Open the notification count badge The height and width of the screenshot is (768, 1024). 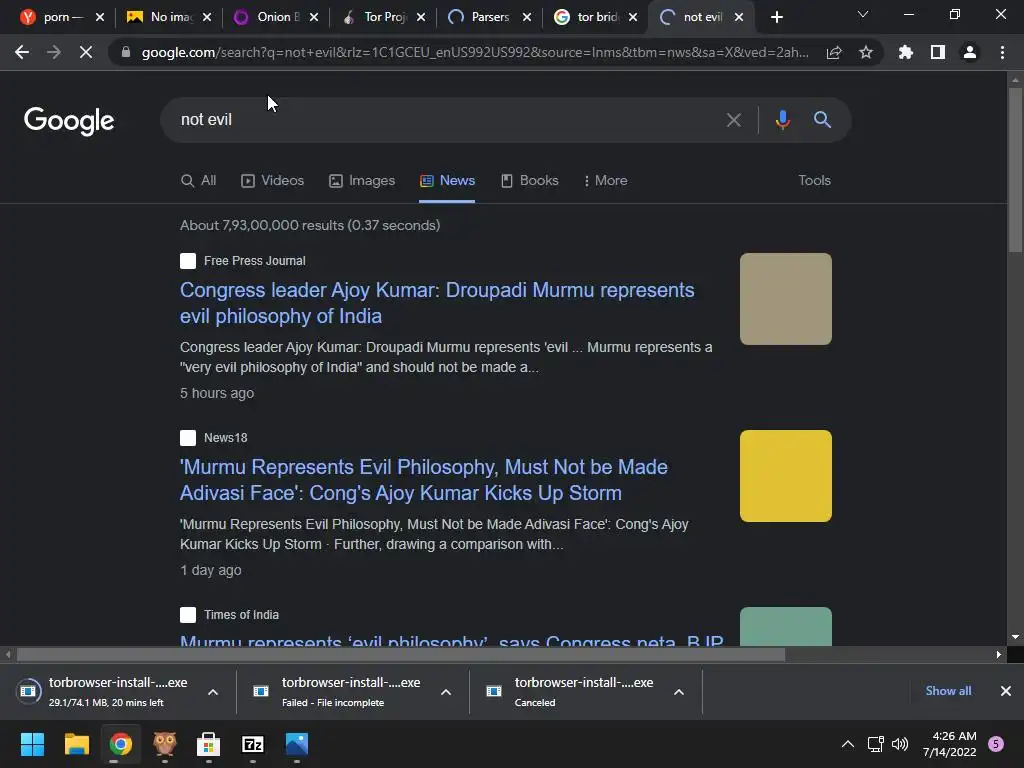tap(996, 744)
